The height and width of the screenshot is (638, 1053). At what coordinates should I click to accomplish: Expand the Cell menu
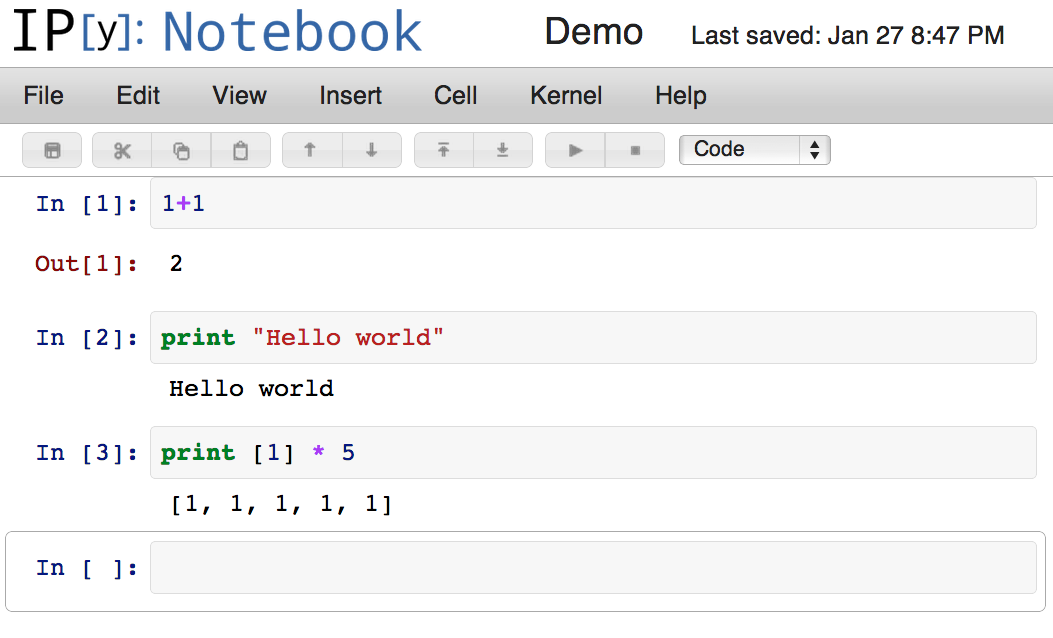455,96
